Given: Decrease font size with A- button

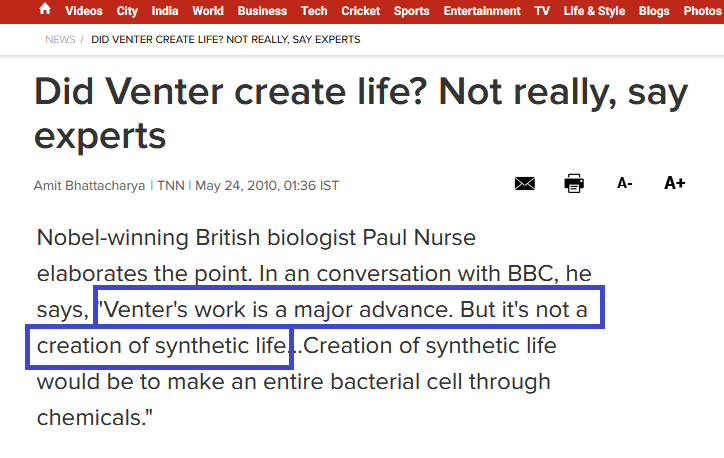Looking at the screenshot, I should point(625,184).
